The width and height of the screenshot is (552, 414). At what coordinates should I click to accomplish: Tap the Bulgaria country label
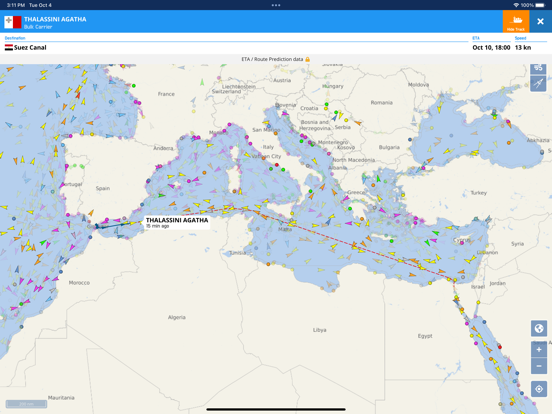(x=389, y=147)
